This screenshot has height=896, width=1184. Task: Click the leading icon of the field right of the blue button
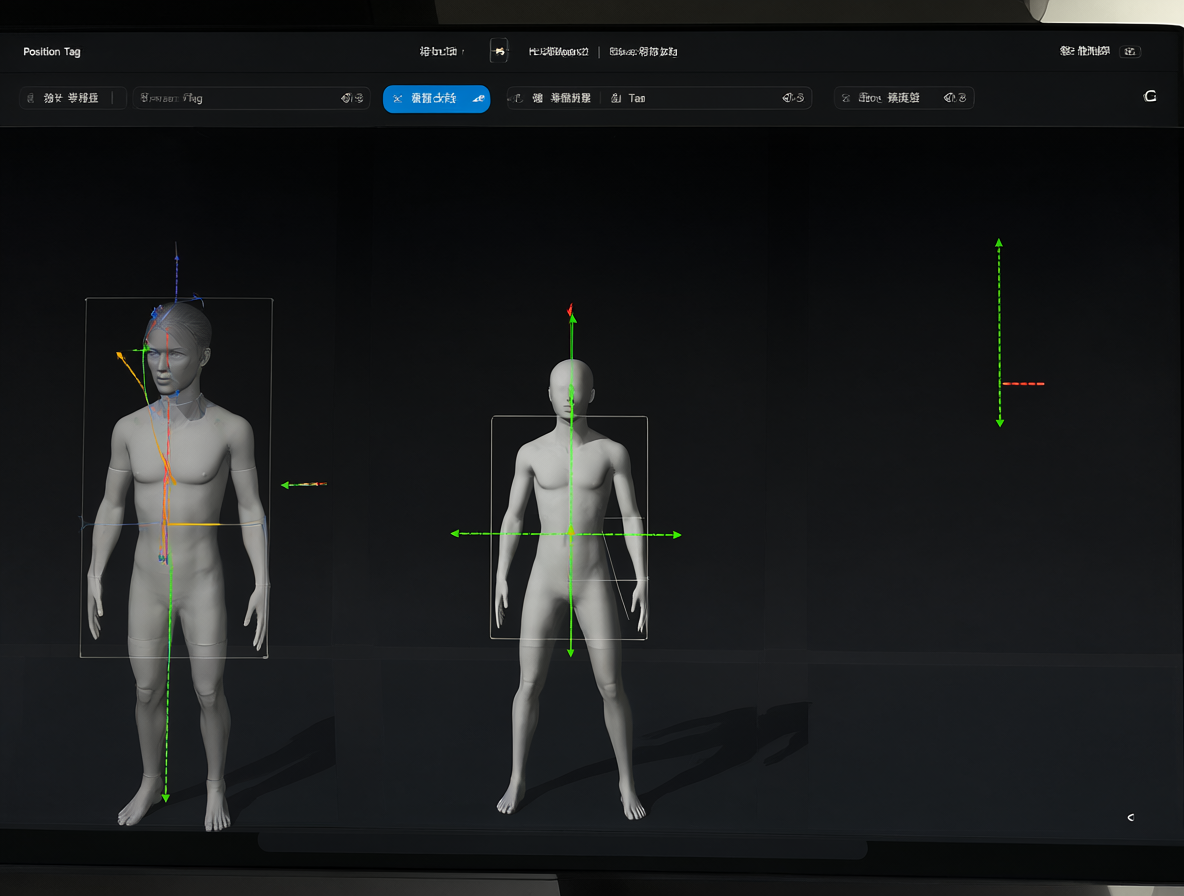[515, 98]
